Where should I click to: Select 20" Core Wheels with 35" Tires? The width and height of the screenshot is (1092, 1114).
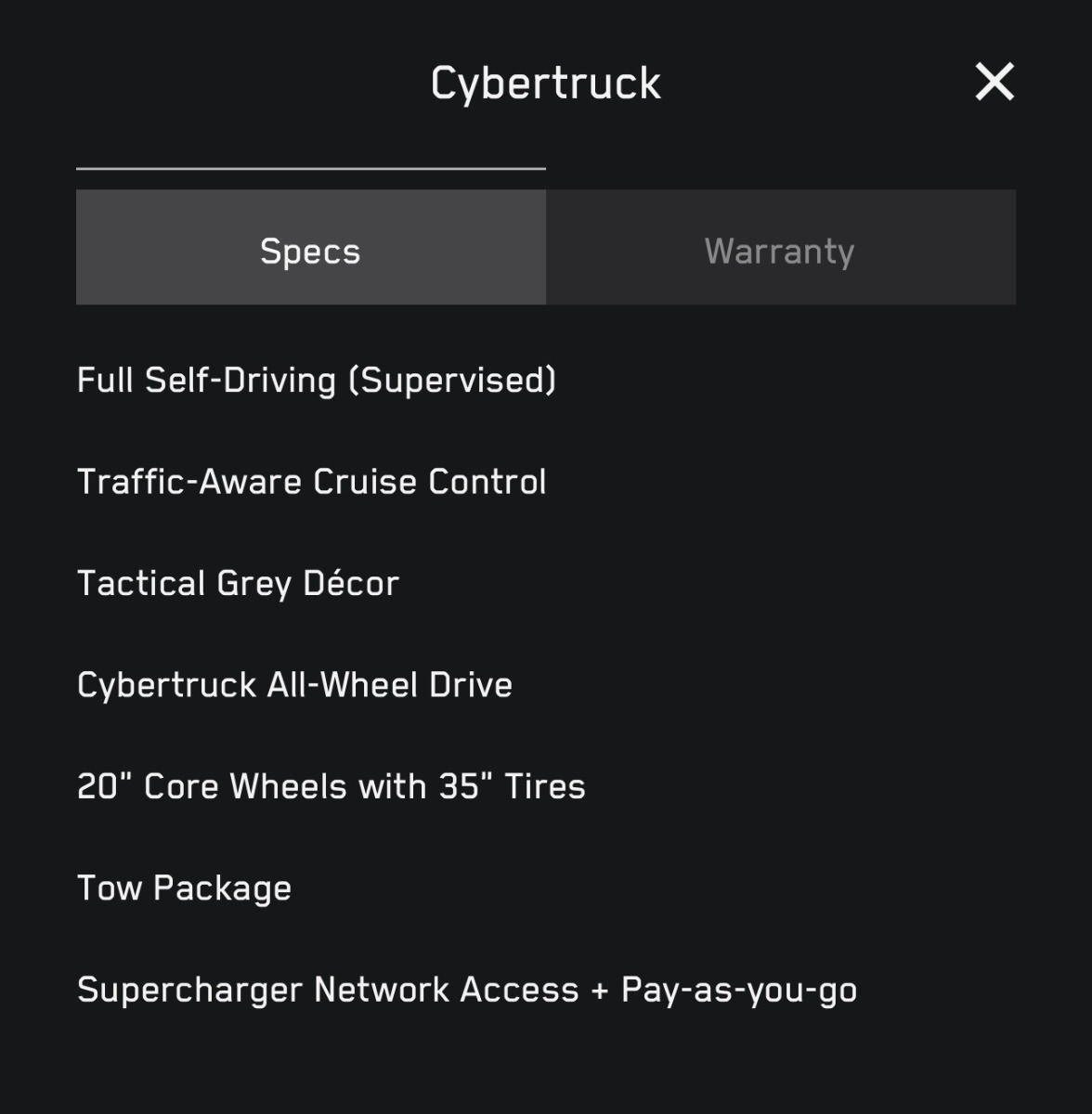pos(331,786)
